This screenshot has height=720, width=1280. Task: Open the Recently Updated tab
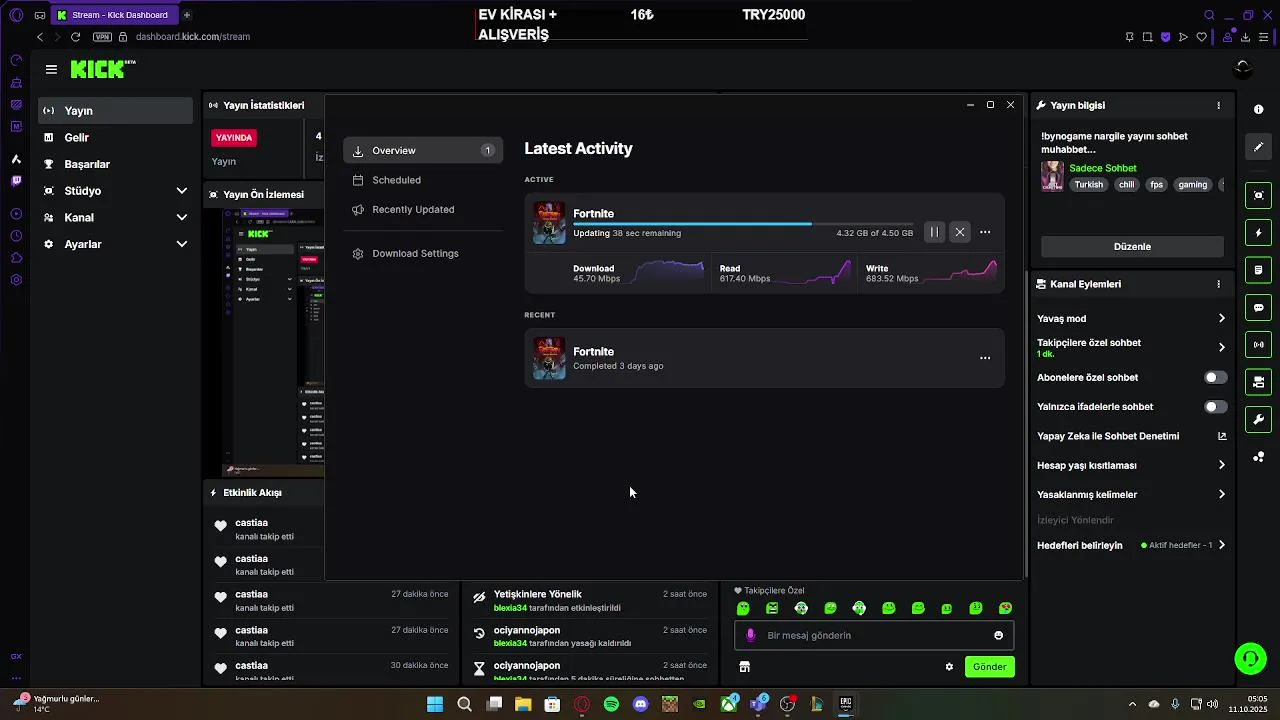click(422, 209)
